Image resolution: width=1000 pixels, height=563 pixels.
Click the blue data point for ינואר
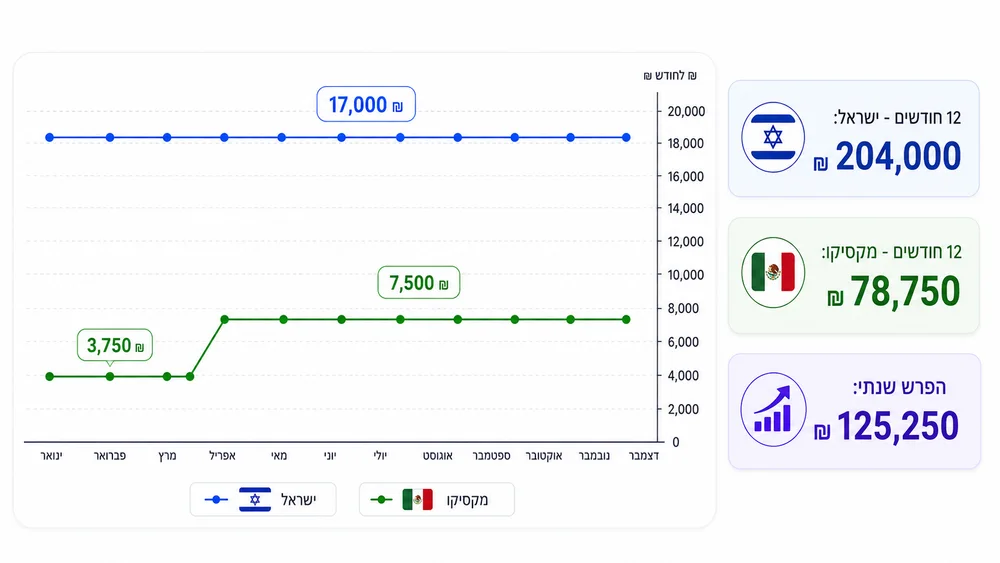click(50, 138)
